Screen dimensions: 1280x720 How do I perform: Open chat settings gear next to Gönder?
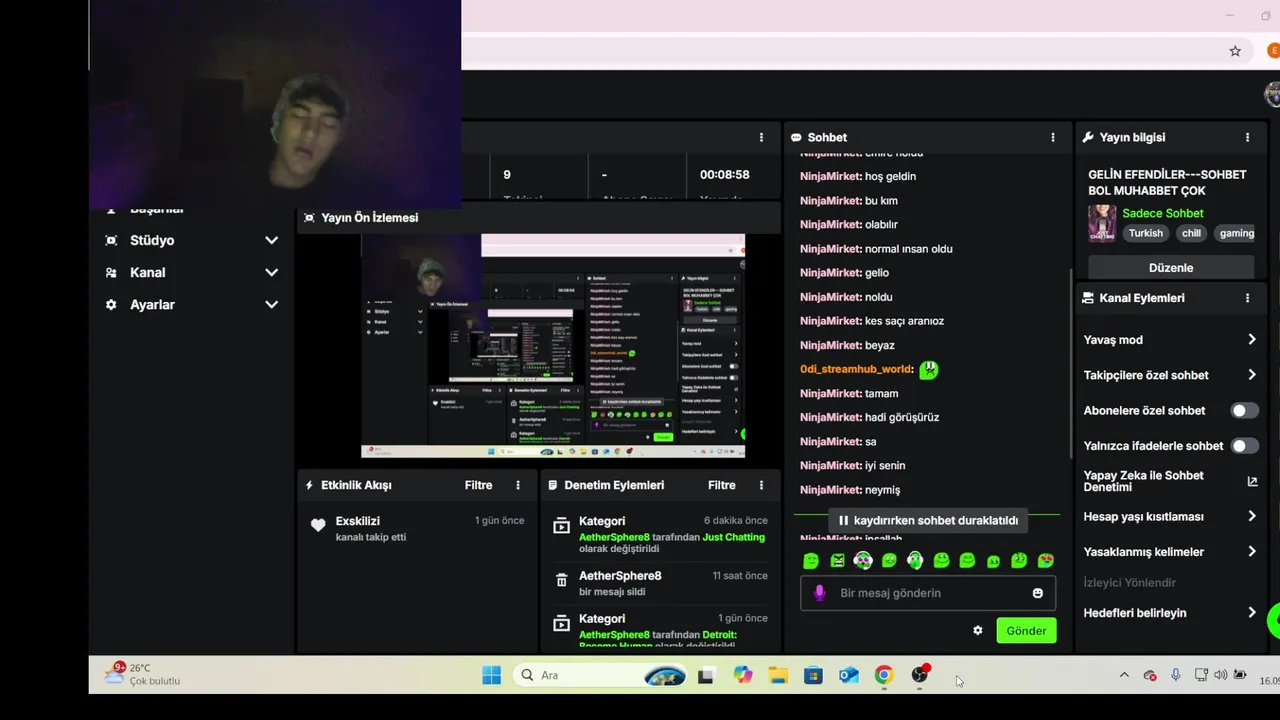(x=977, y=631)
